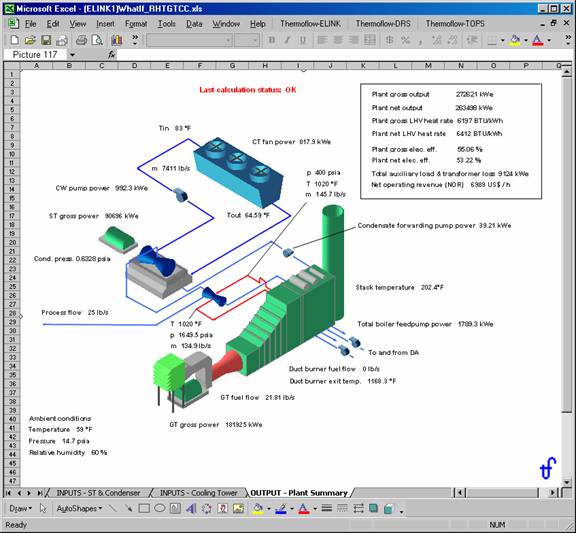Click the Decrease Indent button
Screen dimensions: 576x533
[x=472, y=40]
